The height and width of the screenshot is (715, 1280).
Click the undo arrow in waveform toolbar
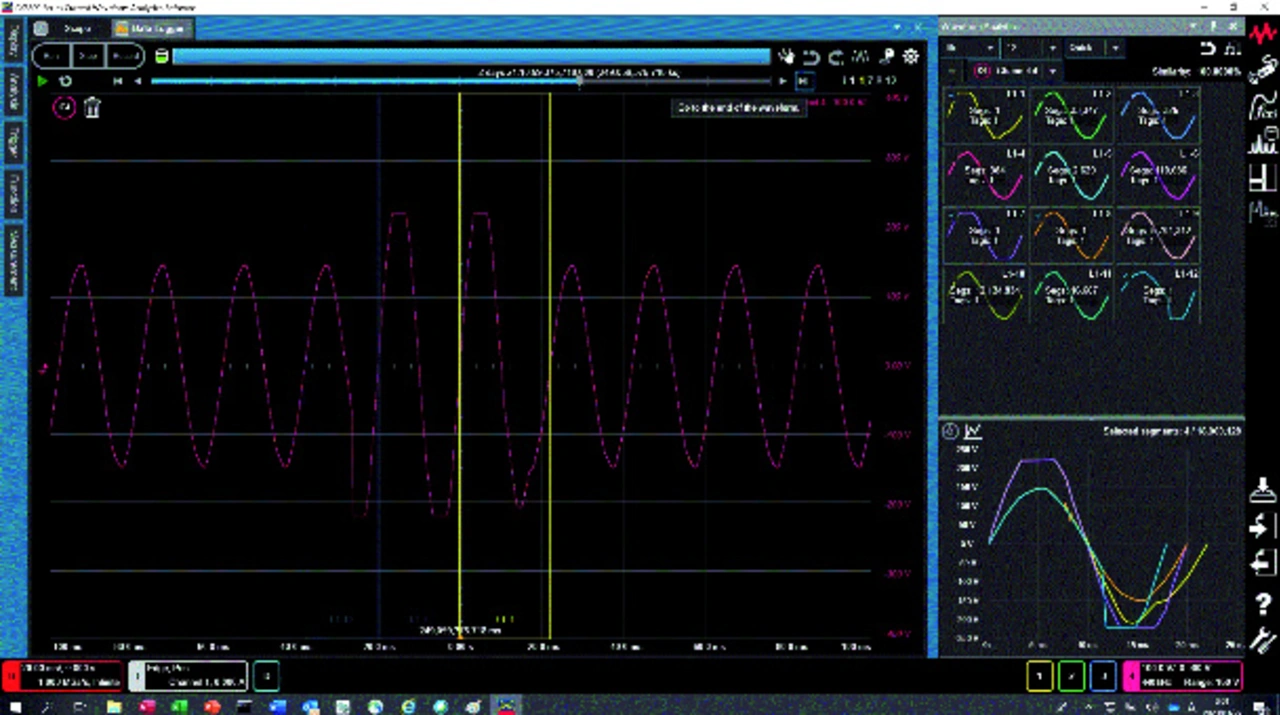click(x=811, y=57)
